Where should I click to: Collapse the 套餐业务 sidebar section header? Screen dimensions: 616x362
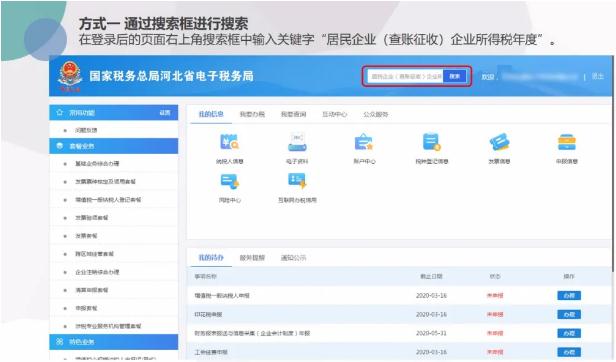pos(114,146)
